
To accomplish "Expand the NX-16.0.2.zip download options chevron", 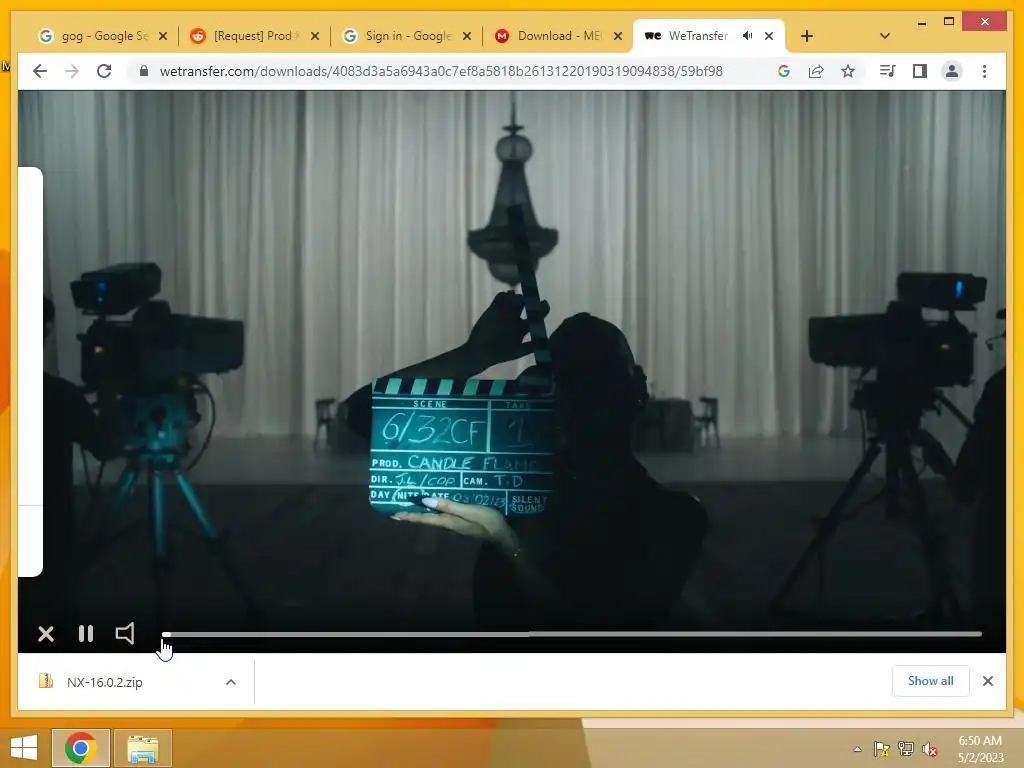I will [x=231, y=682].
